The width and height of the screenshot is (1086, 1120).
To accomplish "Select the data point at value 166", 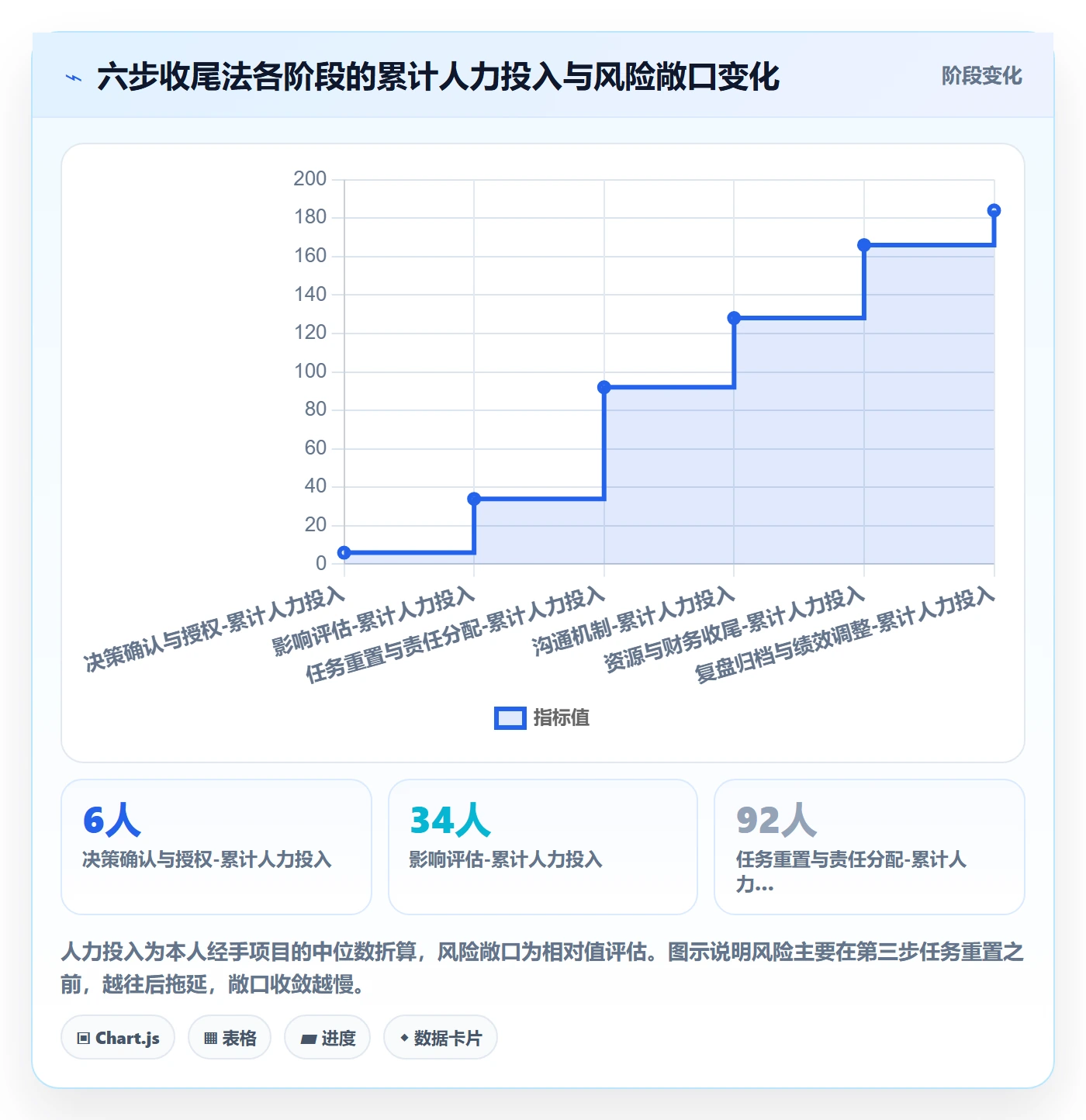I will point(864,245).
